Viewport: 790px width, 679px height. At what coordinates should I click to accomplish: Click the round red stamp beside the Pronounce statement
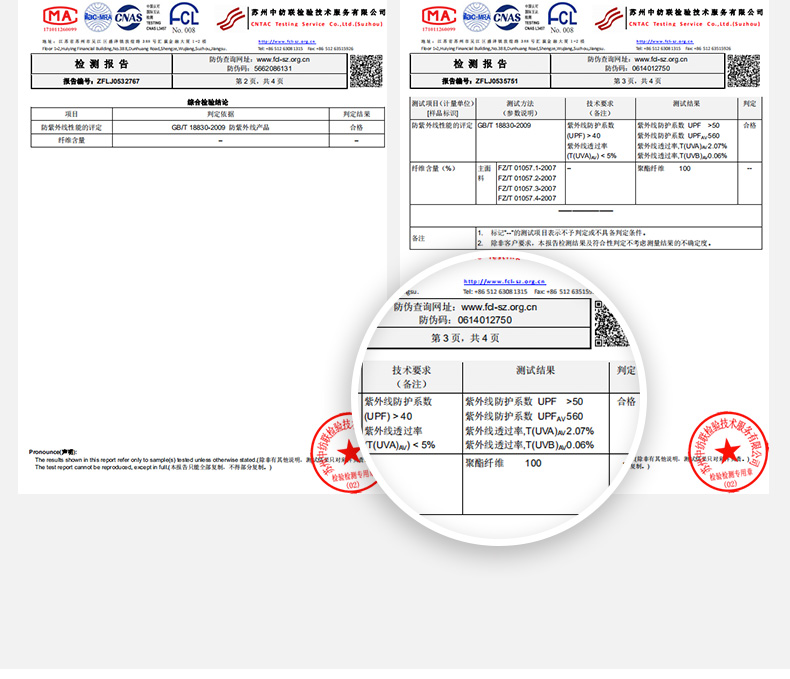click(343, 452)
